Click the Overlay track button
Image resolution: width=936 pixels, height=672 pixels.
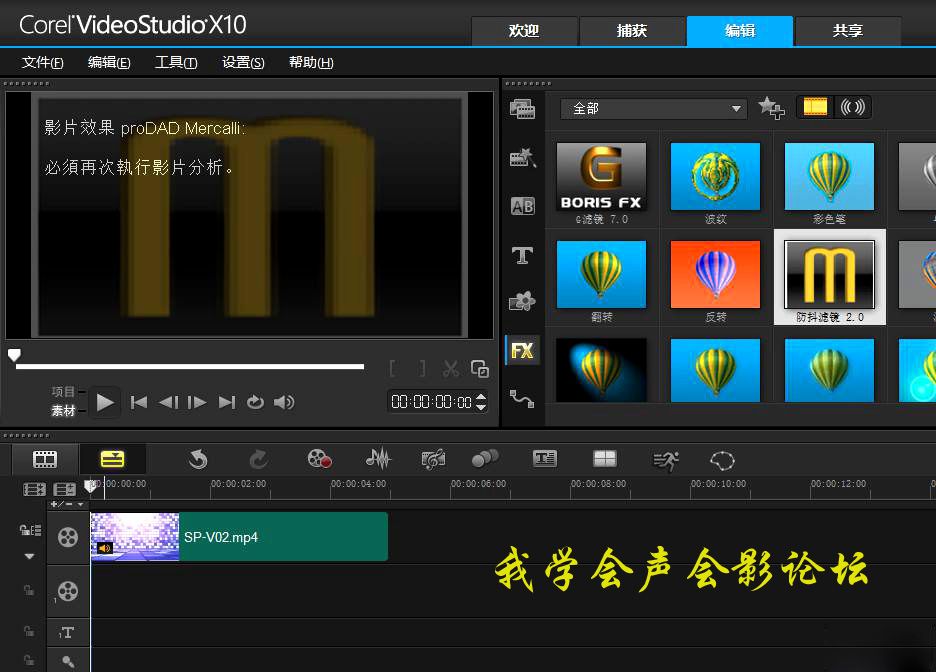tap(67, 591)
